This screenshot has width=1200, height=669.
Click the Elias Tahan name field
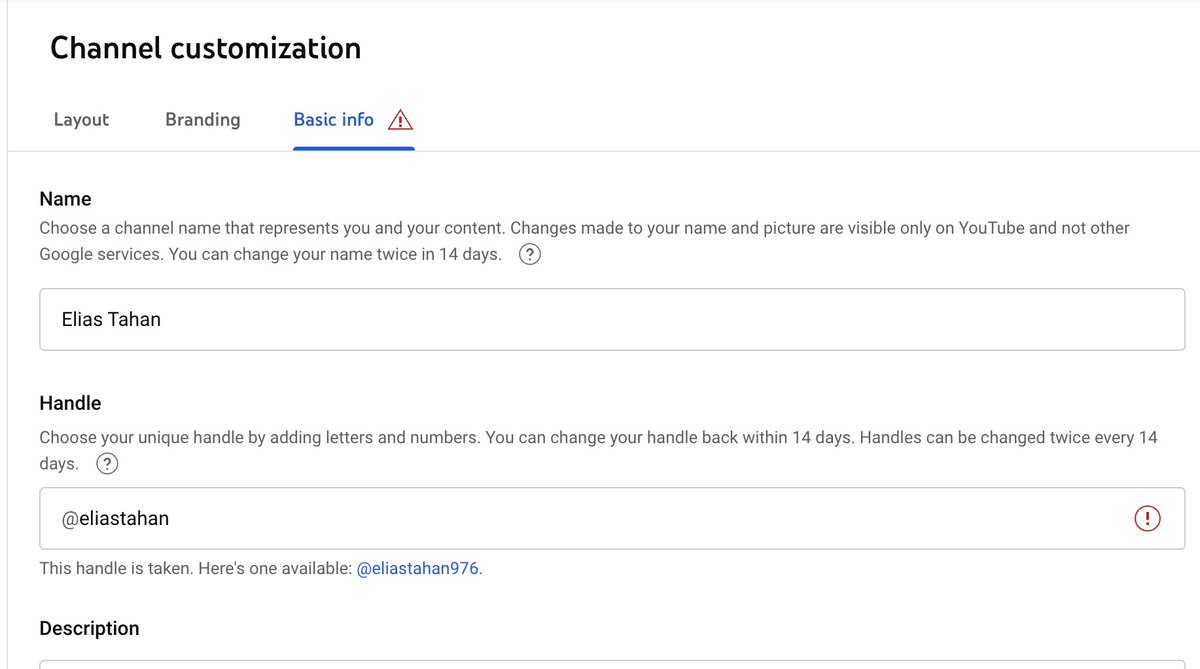(612, 320)
